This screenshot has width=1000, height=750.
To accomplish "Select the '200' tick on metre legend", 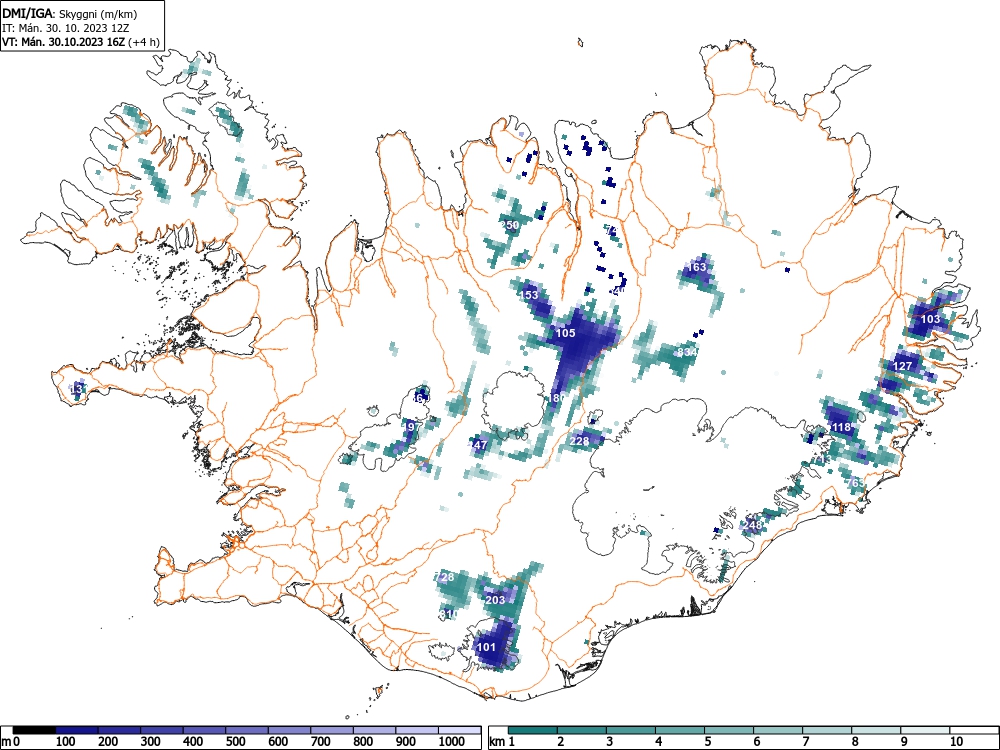I will (x=108, y=742).
